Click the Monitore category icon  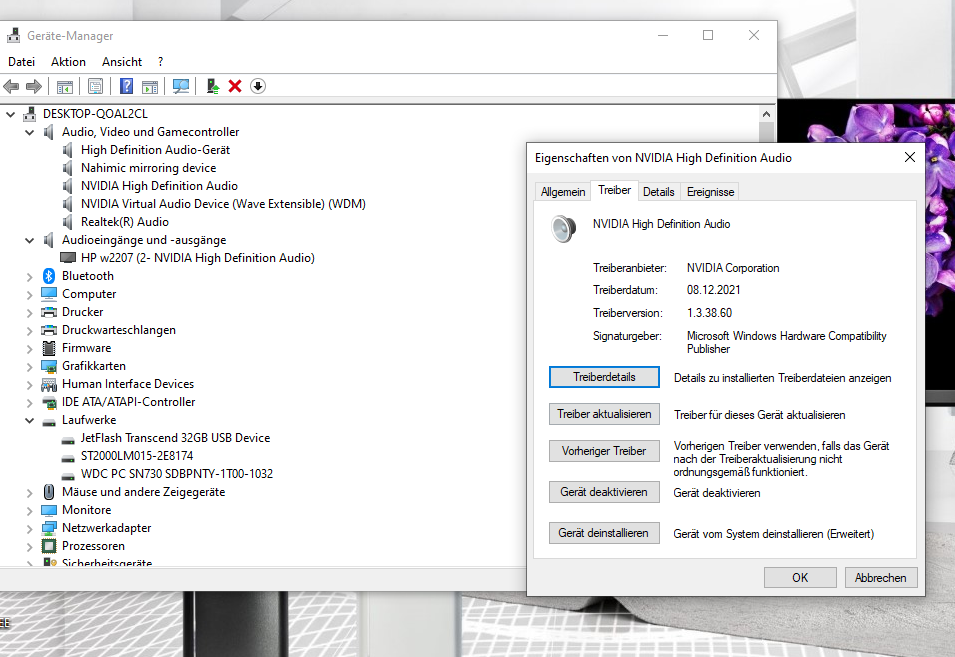pos(49,510)
